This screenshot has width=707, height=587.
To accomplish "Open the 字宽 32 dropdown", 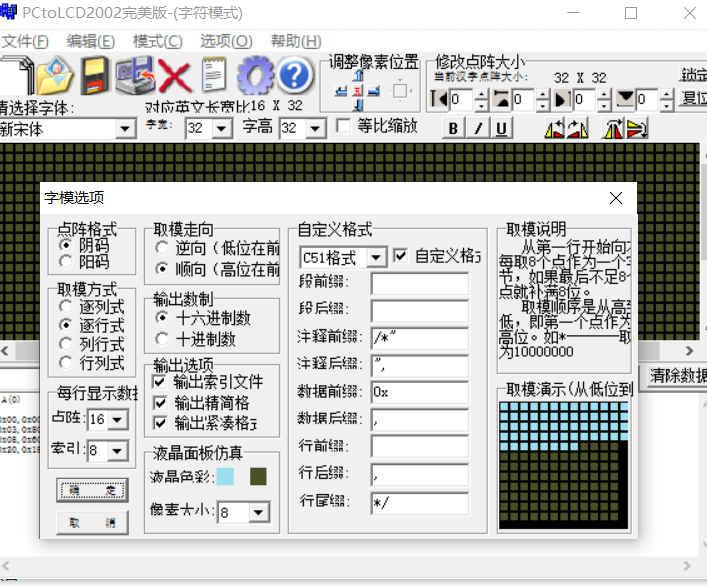I will pos(221,129).
